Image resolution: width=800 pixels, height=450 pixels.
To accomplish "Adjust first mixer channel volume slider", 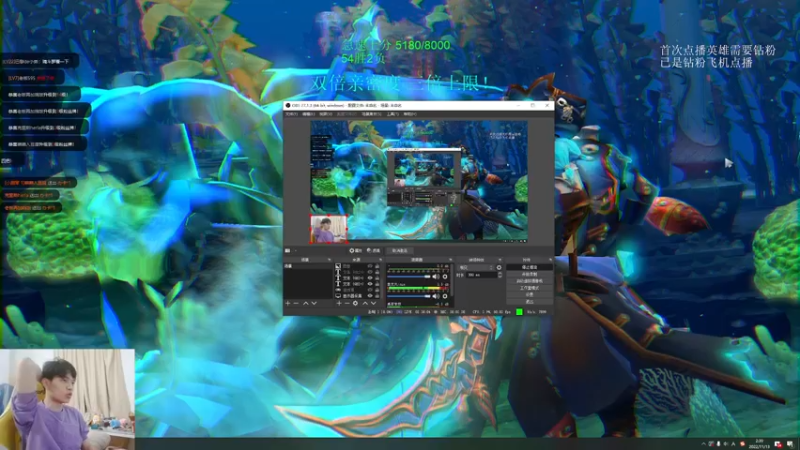I will click(409, 277).
